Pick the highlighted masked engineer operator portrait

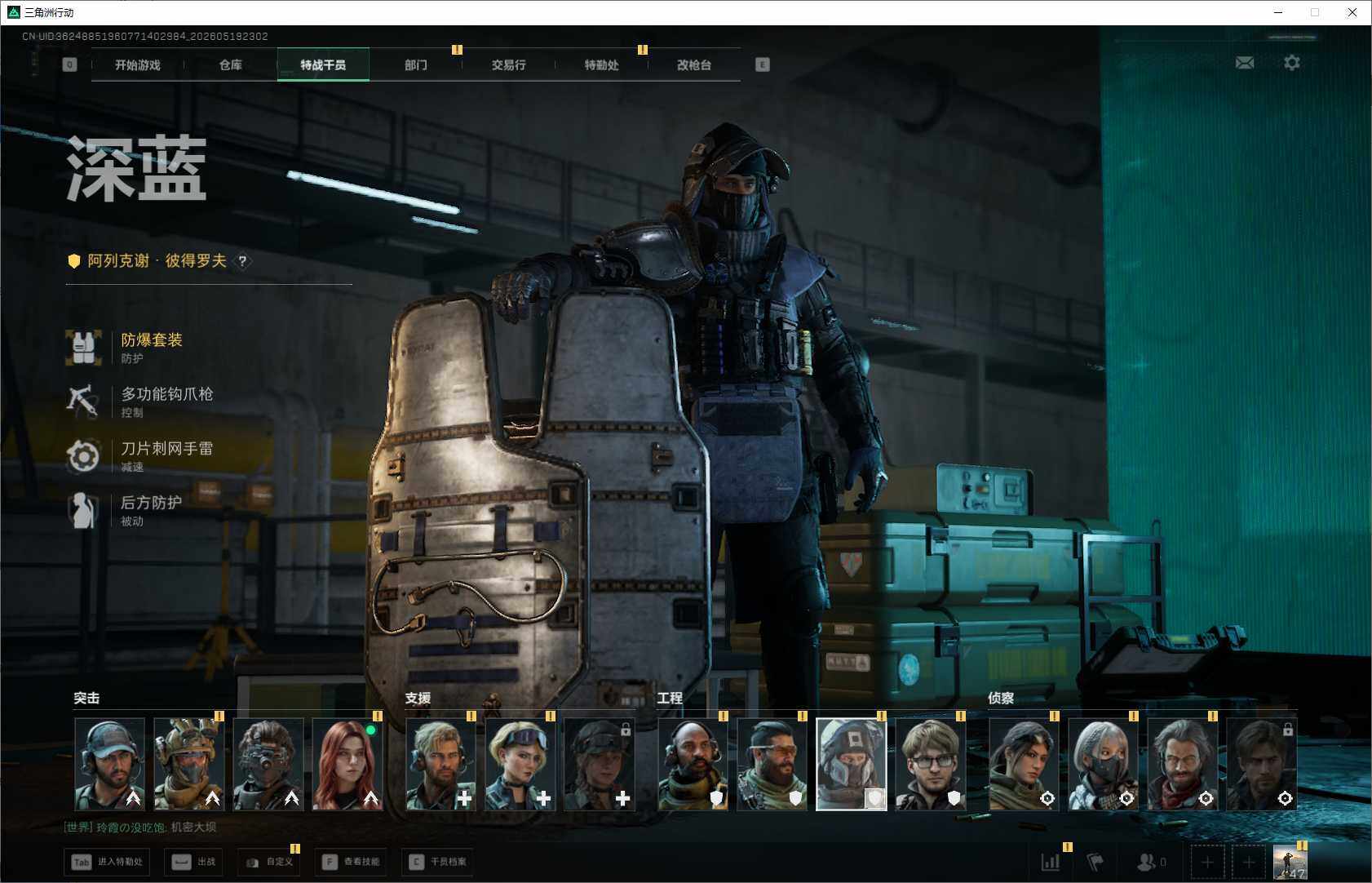point(851,764)
